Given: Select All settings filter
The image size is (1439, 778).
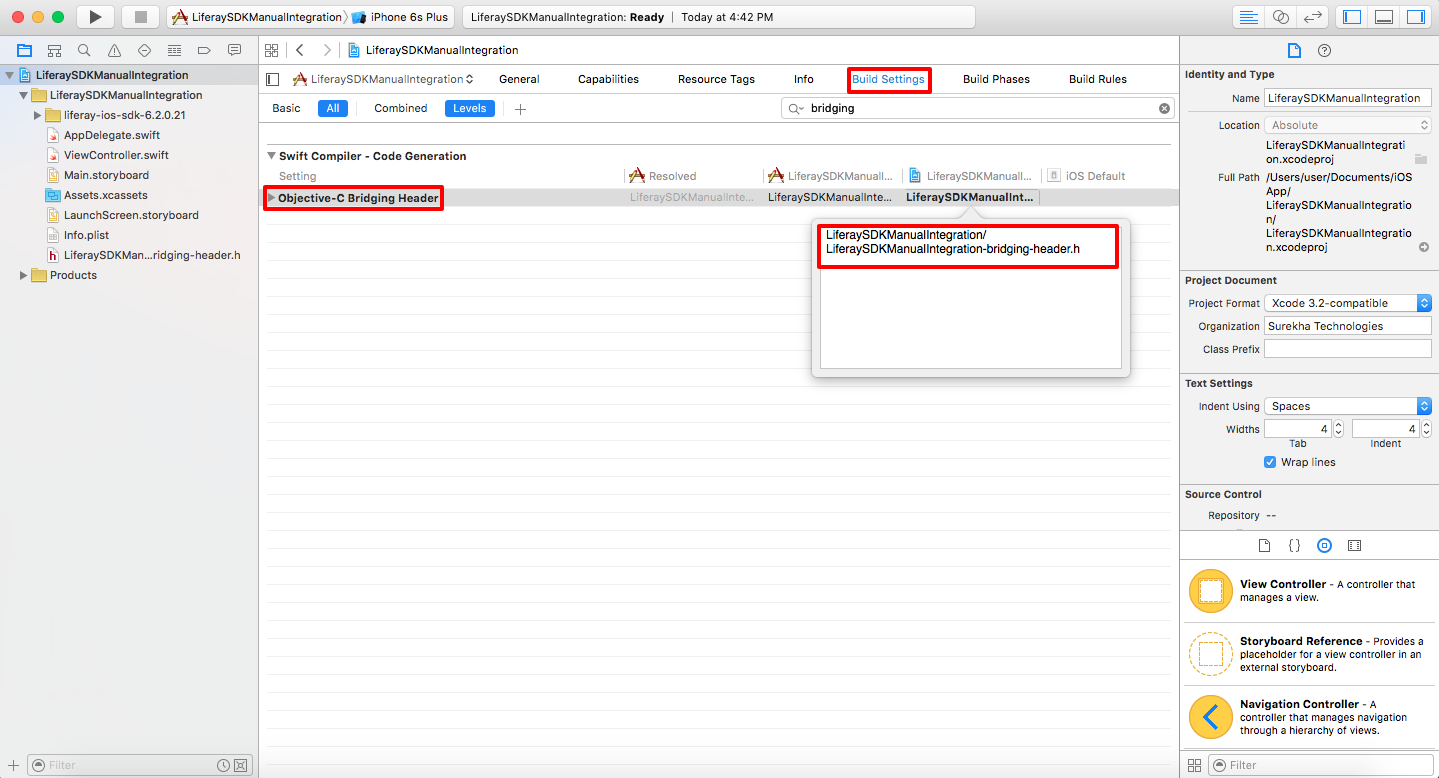Looking at the screenshot, I should pyautogui.click(x=333, y=108).
